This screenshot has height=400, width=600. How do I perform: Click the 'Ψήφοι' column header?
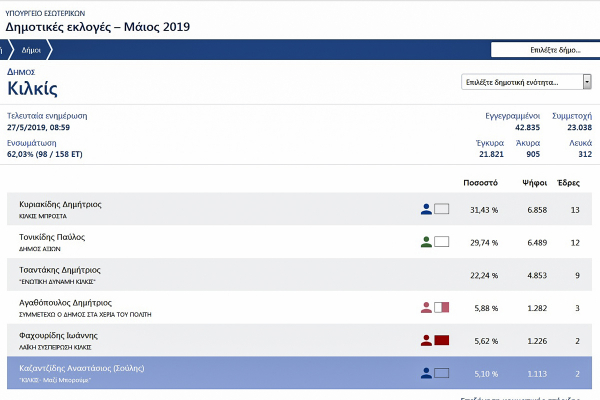pyautogui.click(x=534, y=183)
